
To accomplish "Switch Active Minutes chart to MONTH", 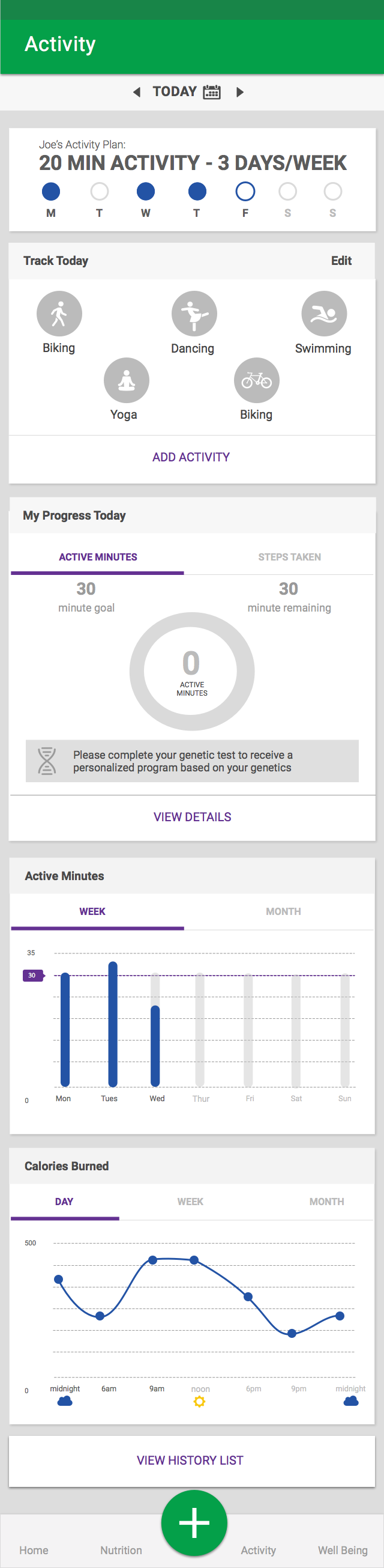I will (283, 911).
